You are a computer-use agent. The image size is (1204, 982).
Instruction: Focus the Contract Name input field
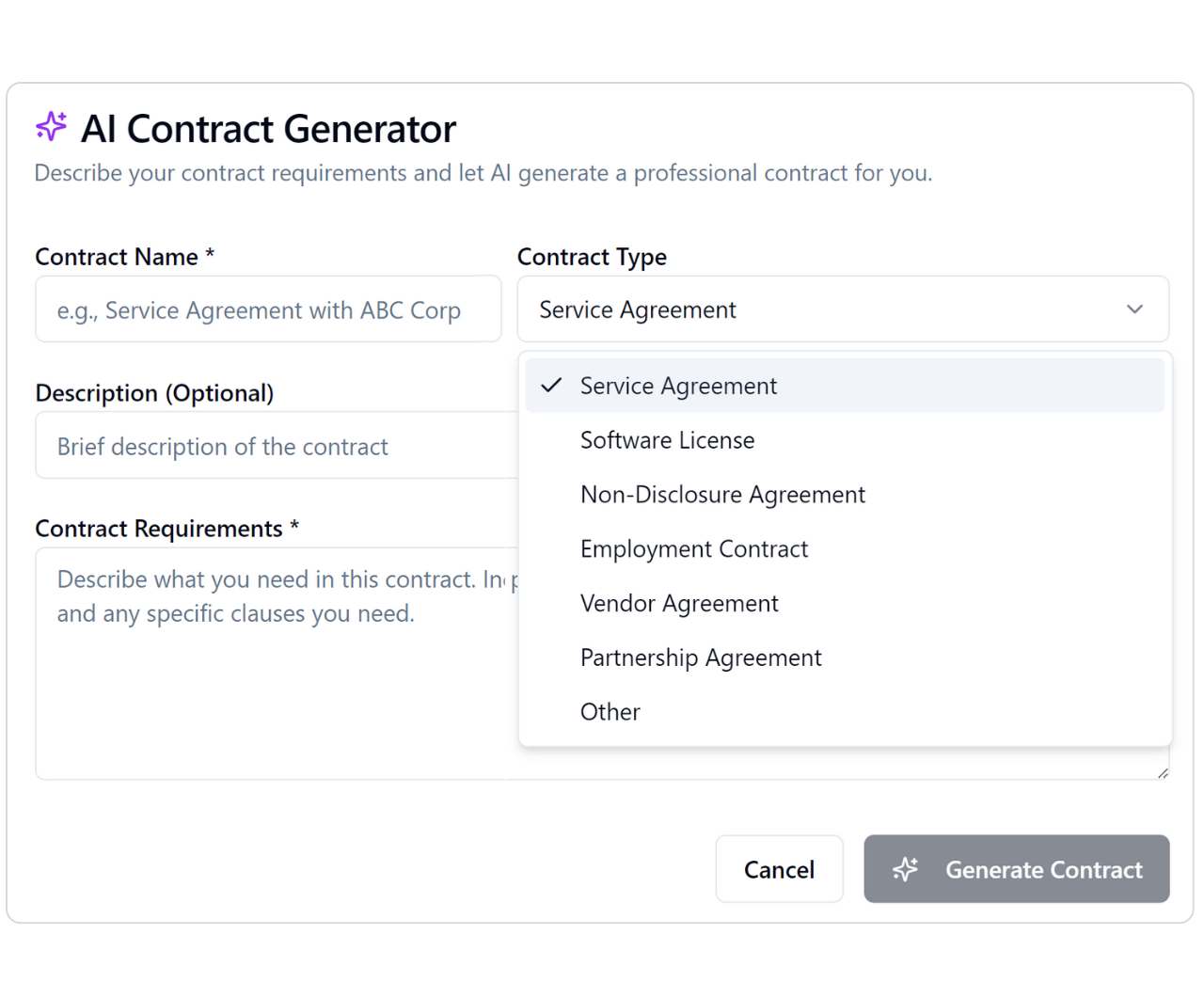click(x=268, y=309)
